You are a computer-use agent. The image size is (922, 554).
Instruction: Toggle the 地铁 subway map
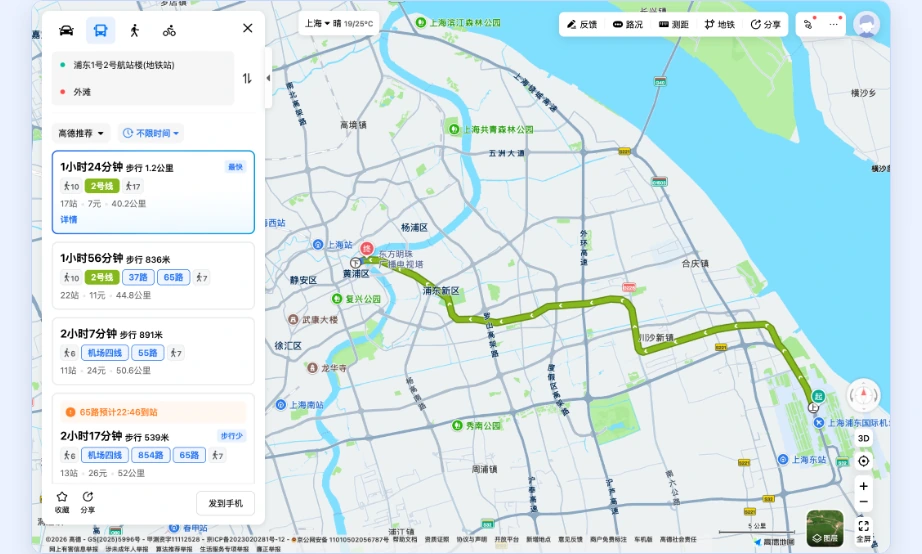(719, 24)
